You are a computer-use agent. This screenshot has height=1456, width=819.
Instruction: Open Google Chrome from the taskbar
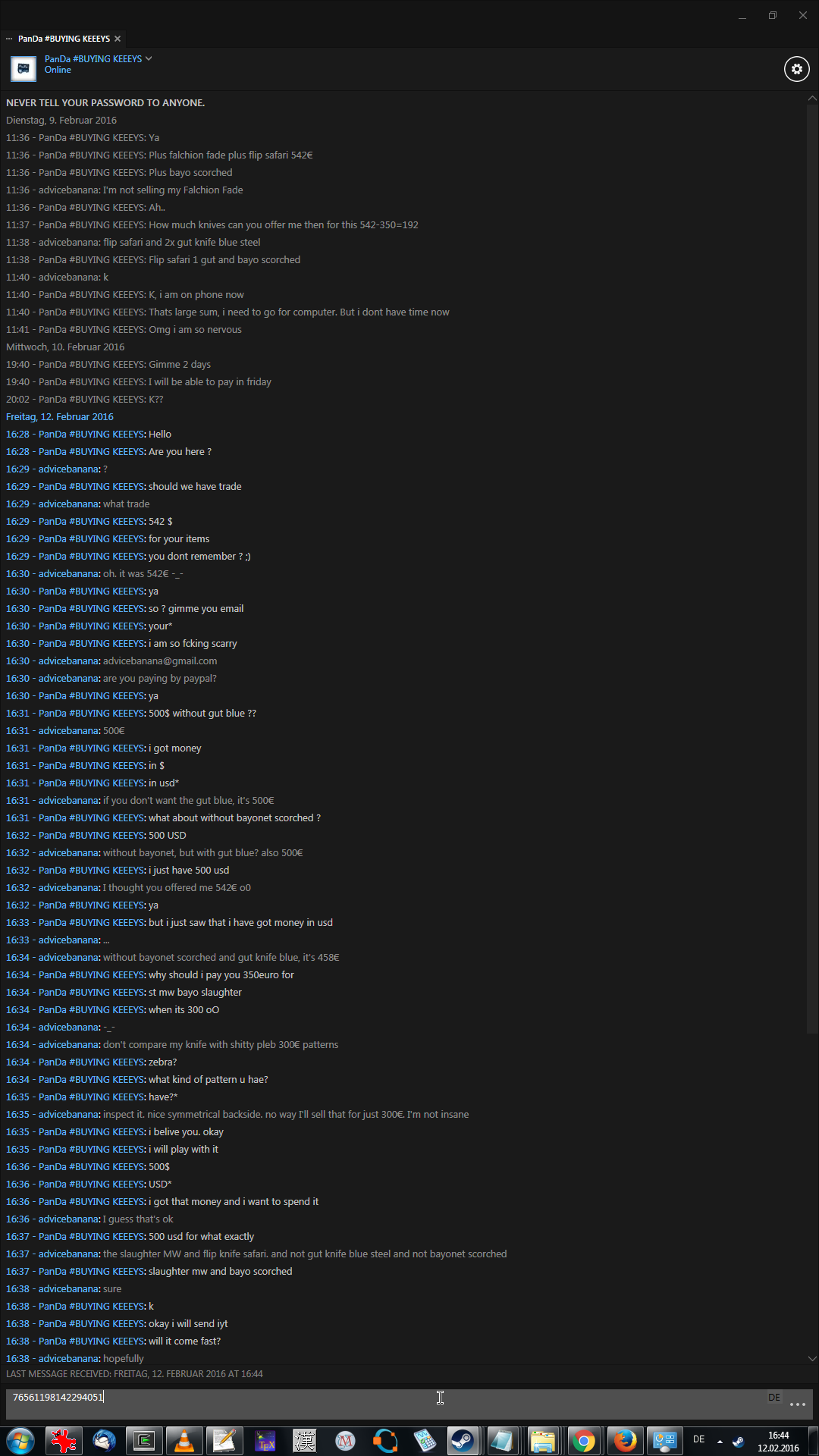(x=584, y=1440)
